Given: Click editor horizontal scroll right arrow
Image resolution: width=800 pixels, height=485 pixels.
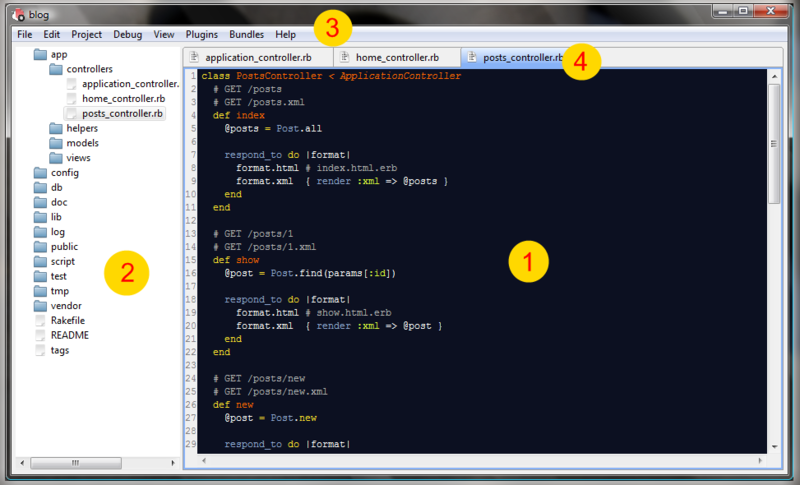Looking at the screenshot, I should tap(760, 461).
